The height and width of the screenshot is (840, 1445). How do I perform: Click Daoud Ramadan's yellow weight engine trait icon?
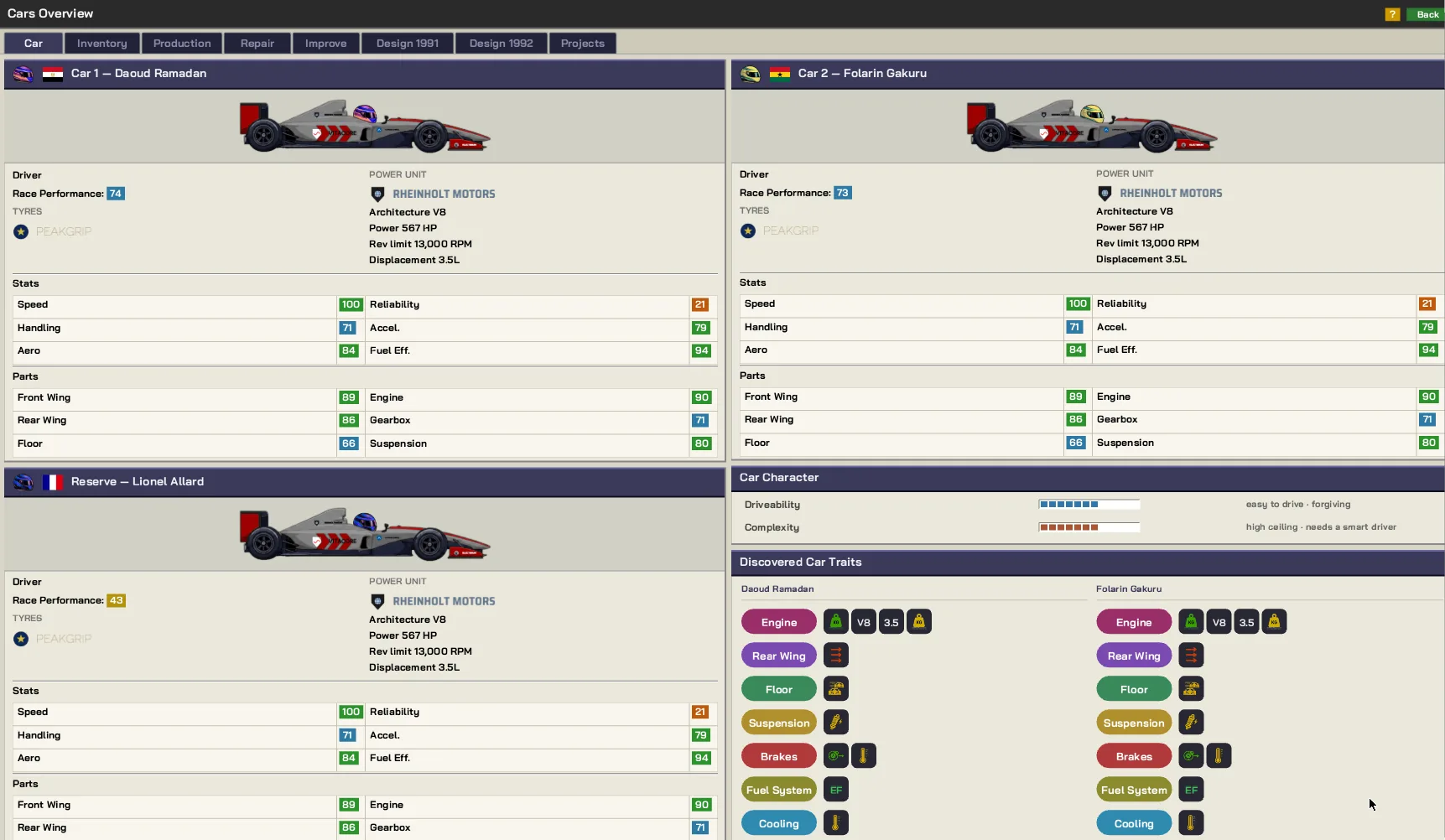pyautogui.click(x=919, y=622)
